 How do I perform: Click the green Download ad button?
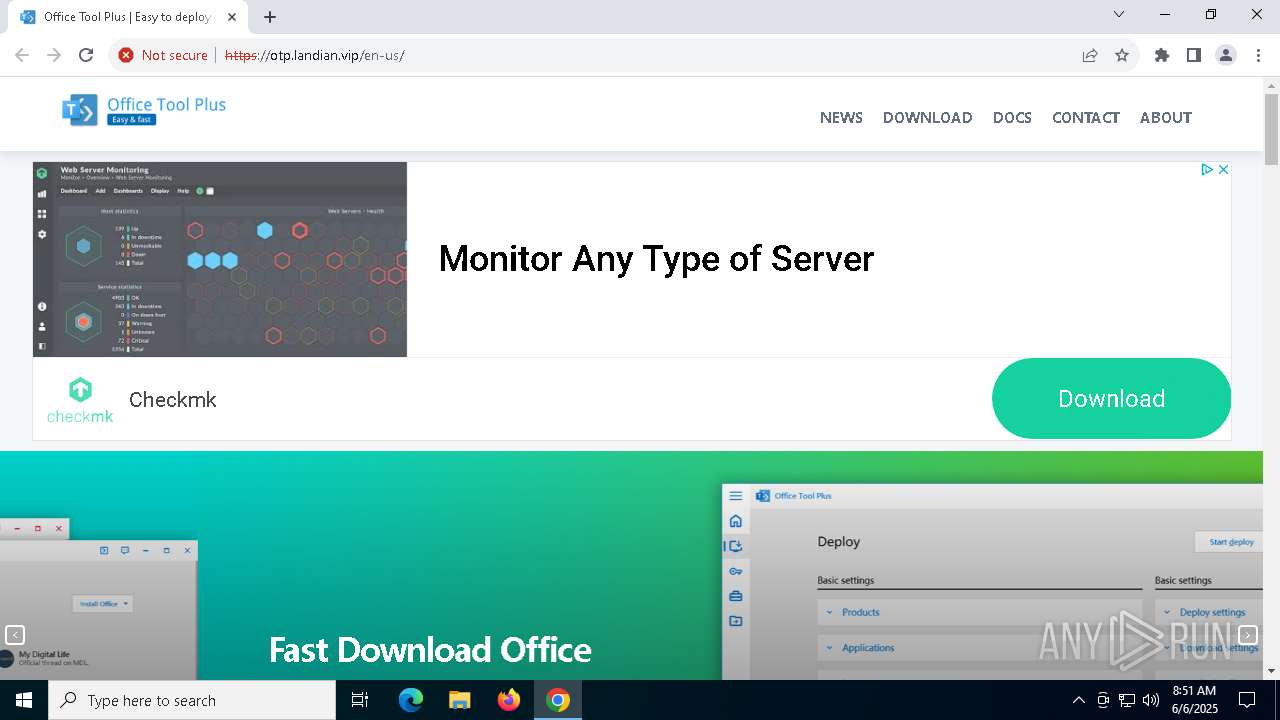[x=1111, y=398]
